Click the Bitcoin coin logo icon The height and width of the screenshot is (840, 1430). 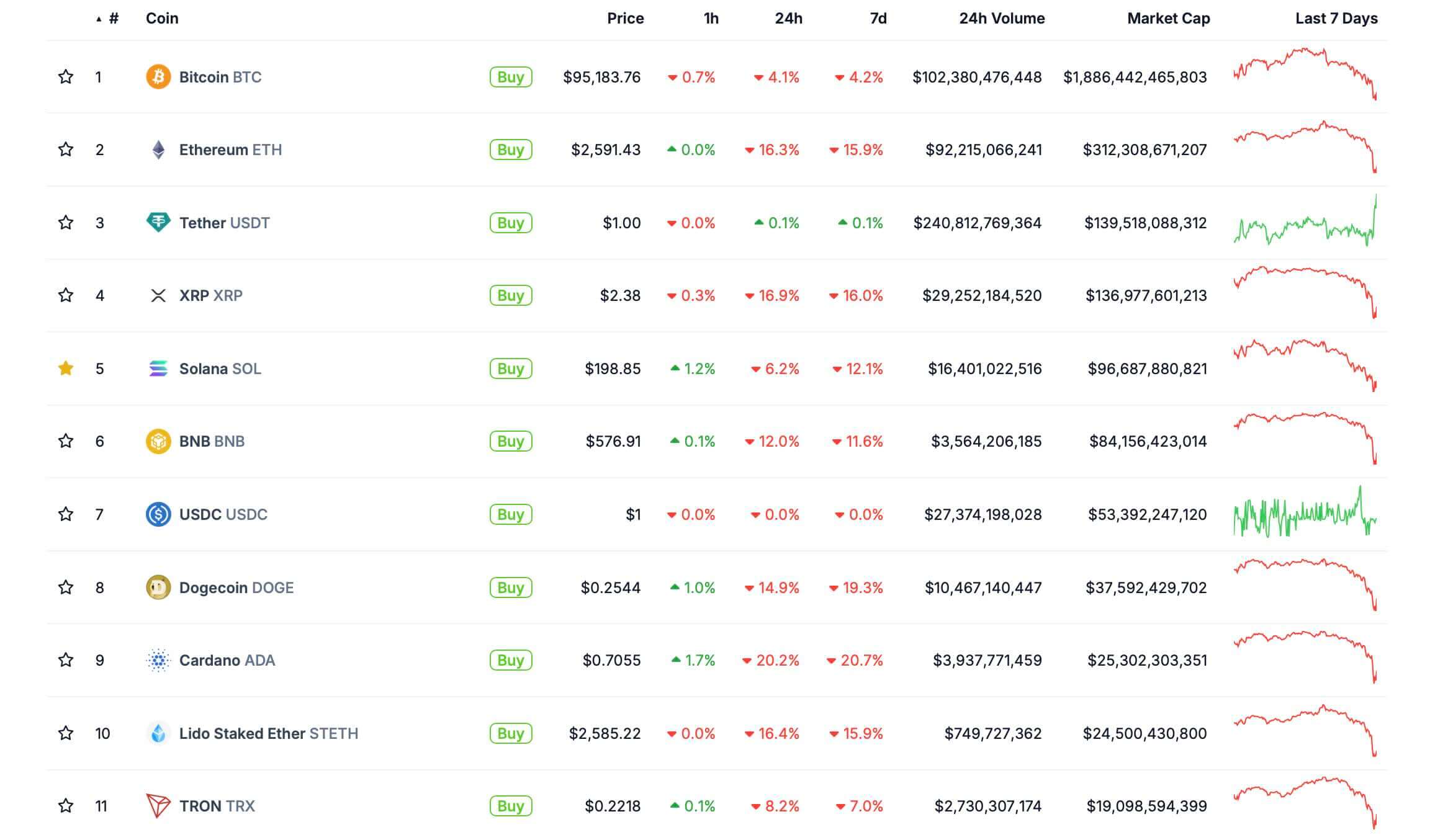click(158, 77)
